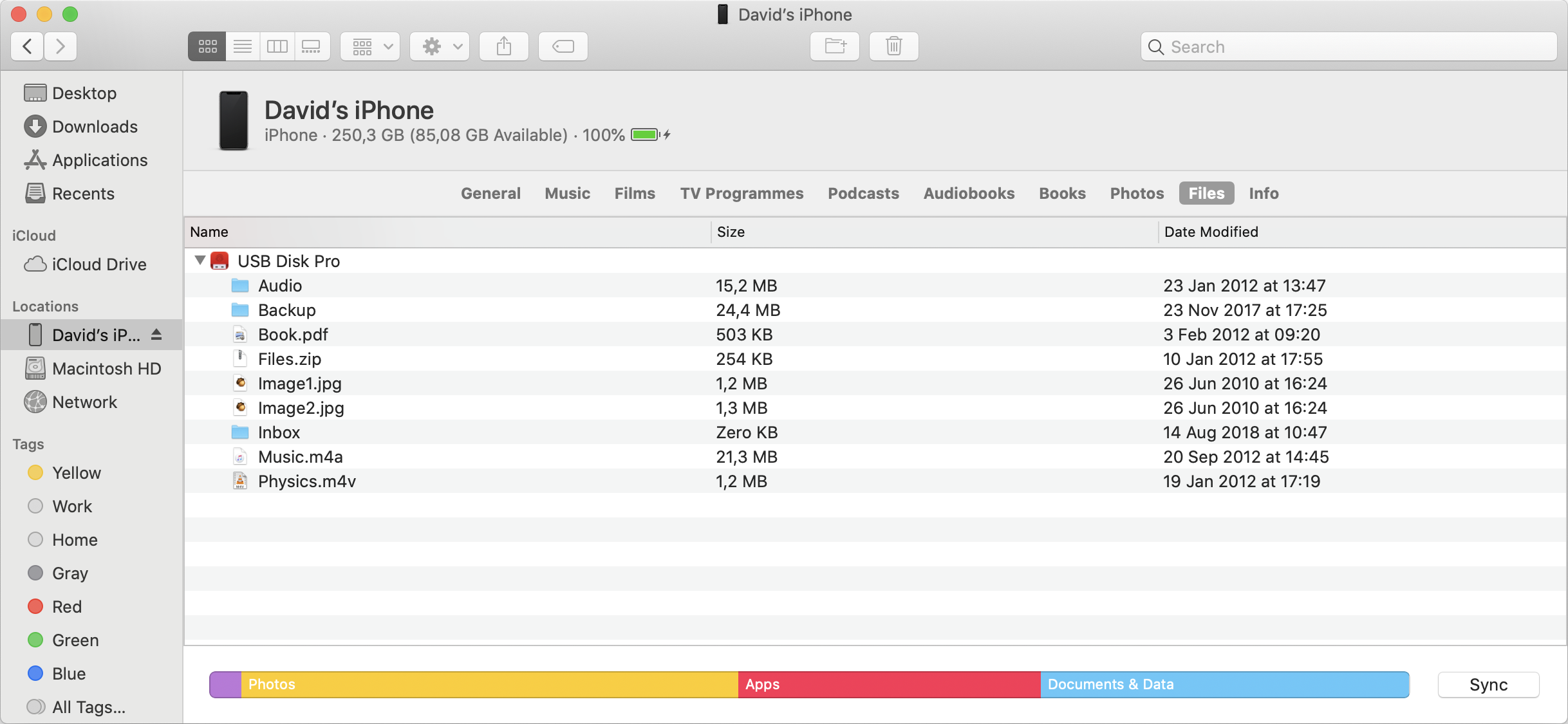Viewport: 1568px width, 724px height.
Task: Select the Image2.jpg file
Action: pyautogui.click(x=875, y=408)
